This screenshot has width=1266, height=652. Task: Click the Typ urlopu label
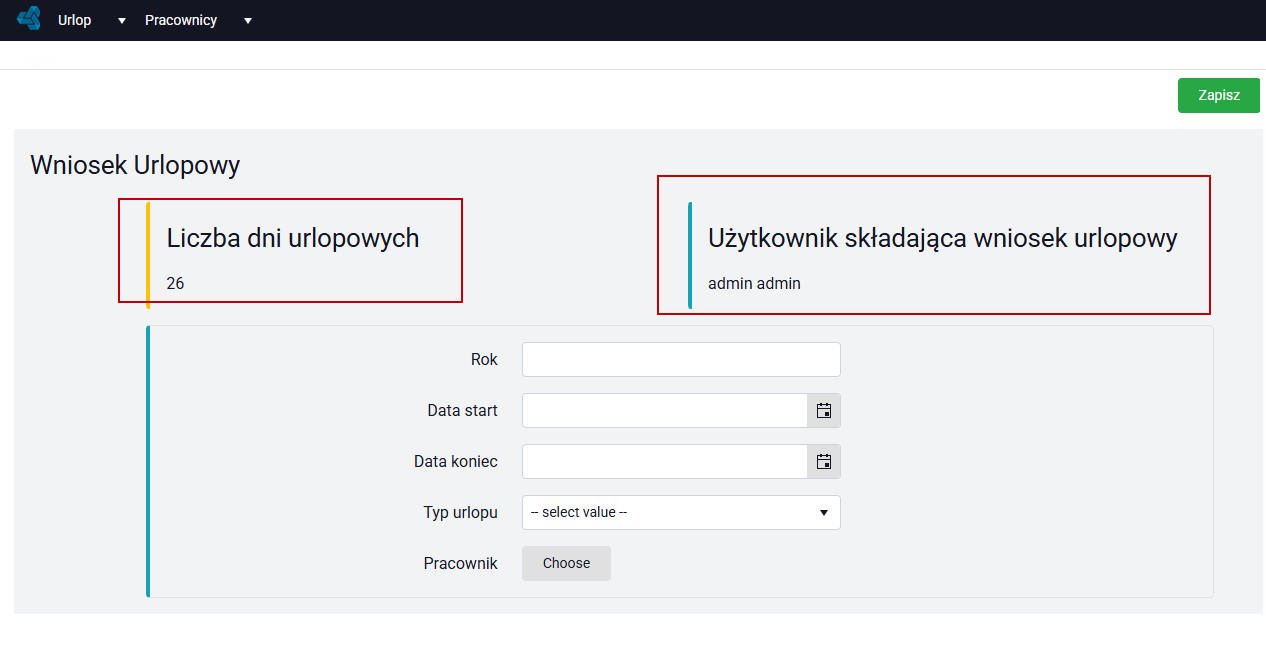pyautogui.click(x=461, y=512)
